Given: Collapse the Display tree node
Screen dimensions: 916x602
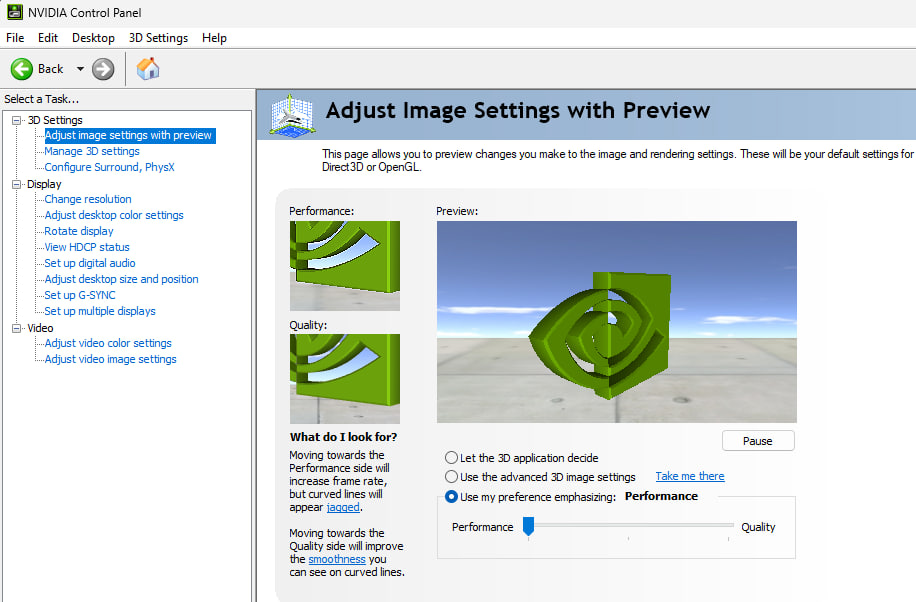Looking at the screenshot, I should point(16,184).
